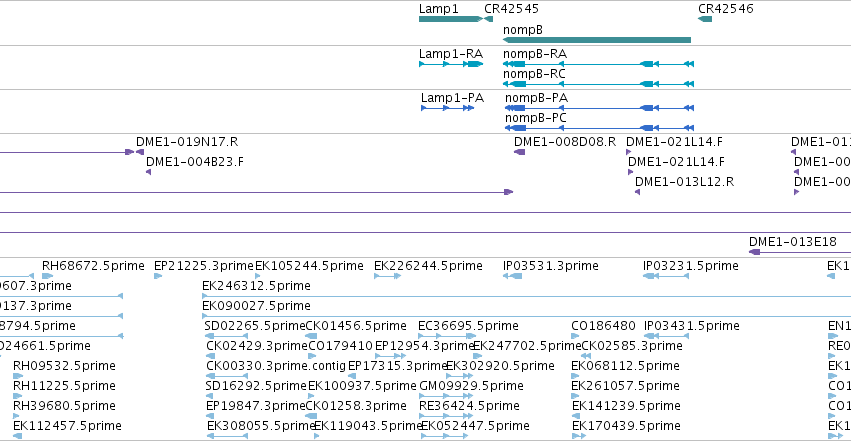Click the SD02265.5prime EST label
This screenshot has width=851, height=441.
(255, 326)
